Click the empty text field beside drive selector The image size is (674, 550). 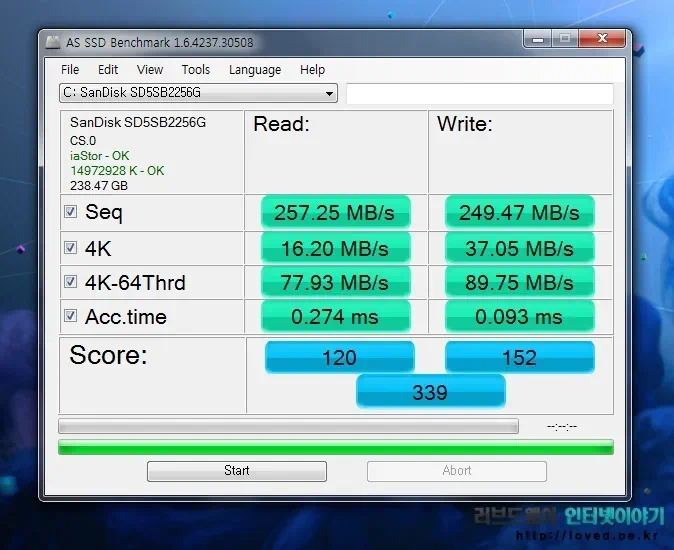pyautogui.click(x=479, y=94)
